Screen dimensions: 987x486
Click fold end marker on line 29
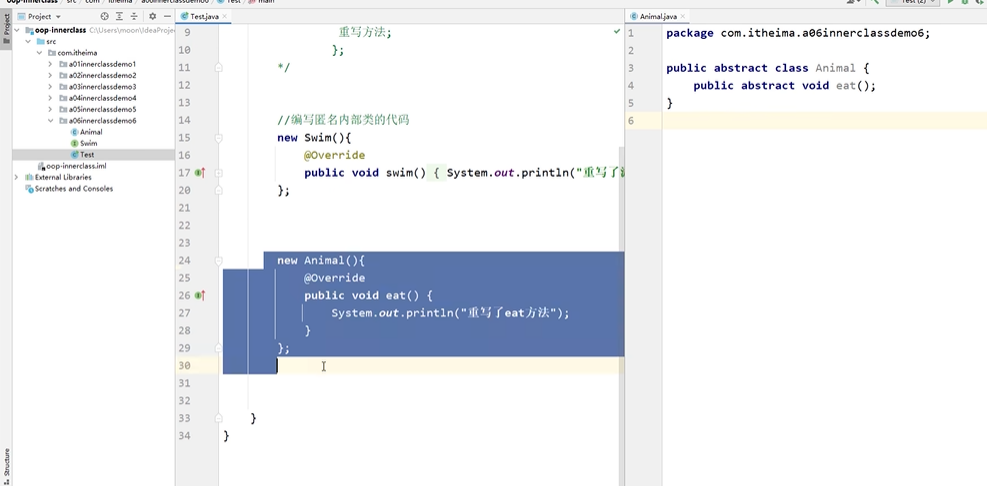[218, 348]
